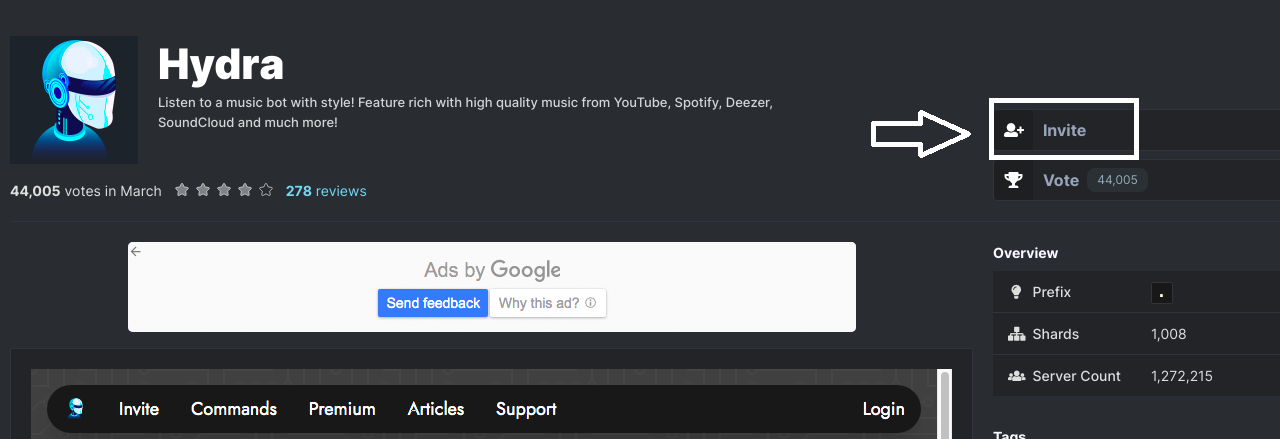
Task: Click the "Why this ad?" button
Action: pos(547,303)
